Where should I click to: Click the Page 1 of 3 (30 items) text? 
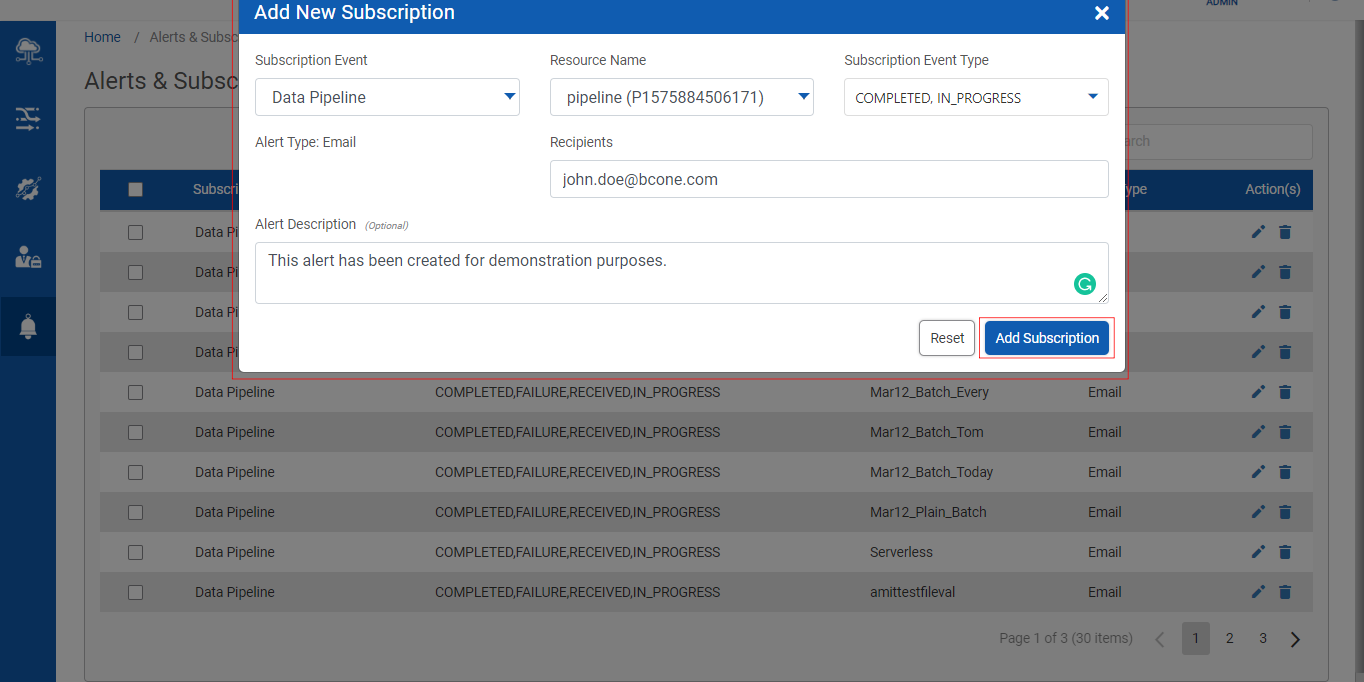tap(1065, 638)
